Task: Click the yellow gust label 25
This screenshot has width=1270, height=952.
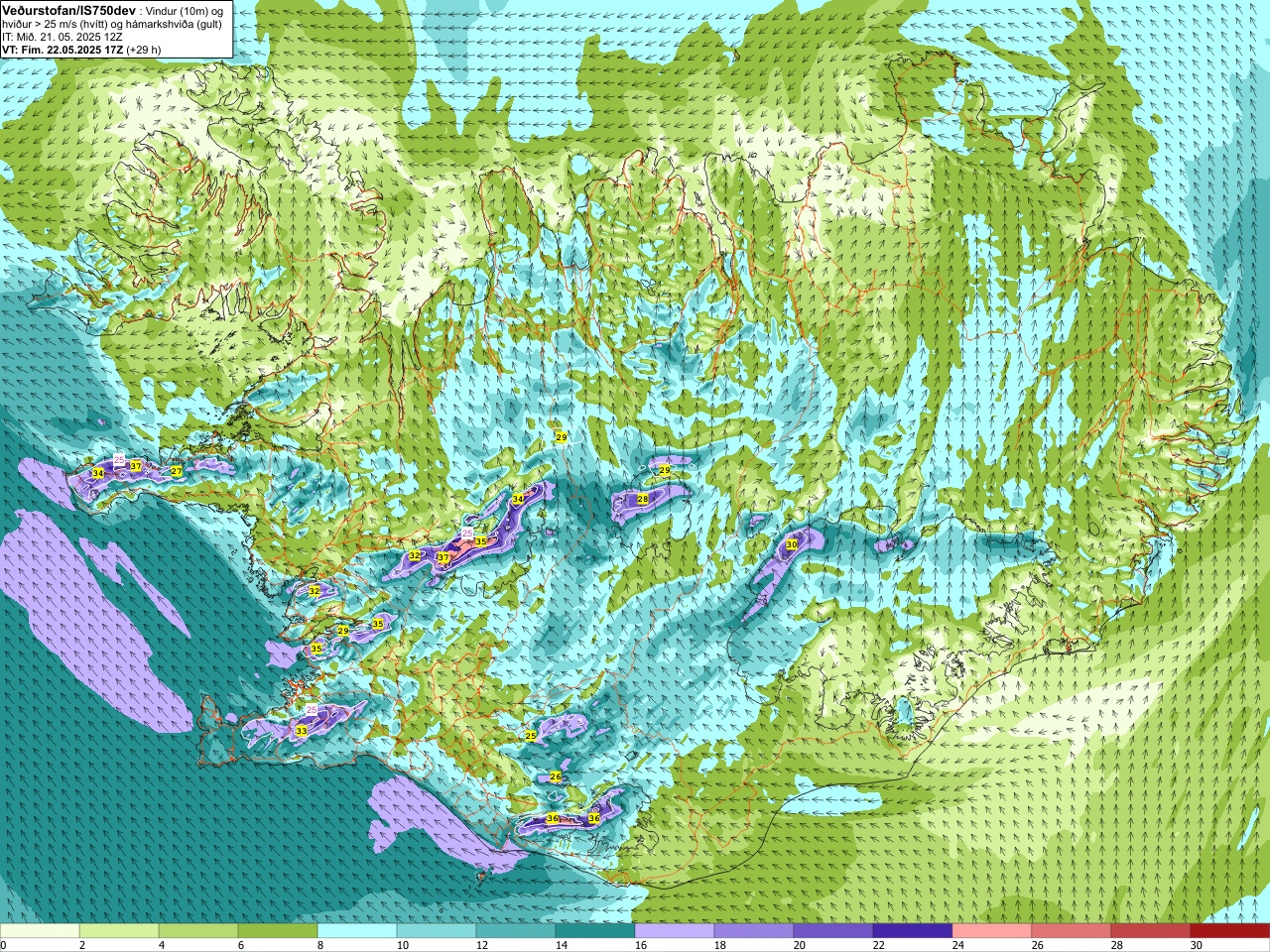Action: tap(531, 735)
